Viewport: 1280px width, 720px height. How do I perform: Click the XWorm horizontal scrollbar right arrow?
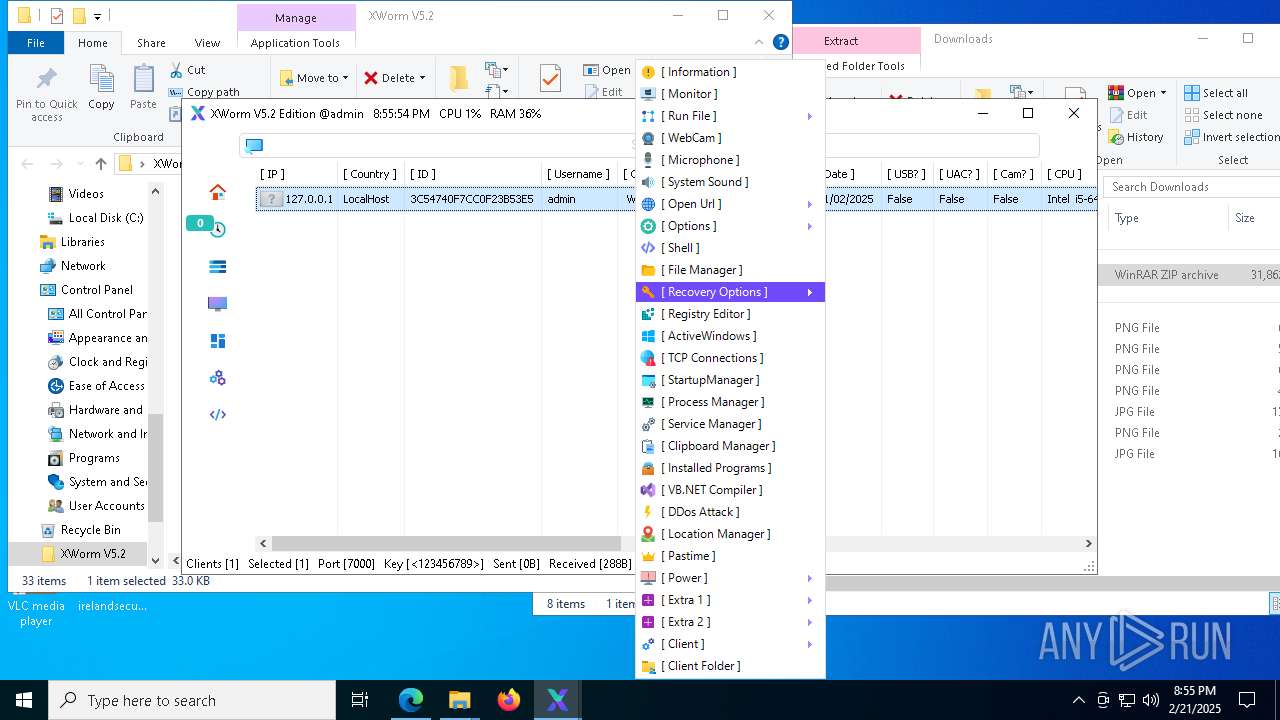point(1089,543)
